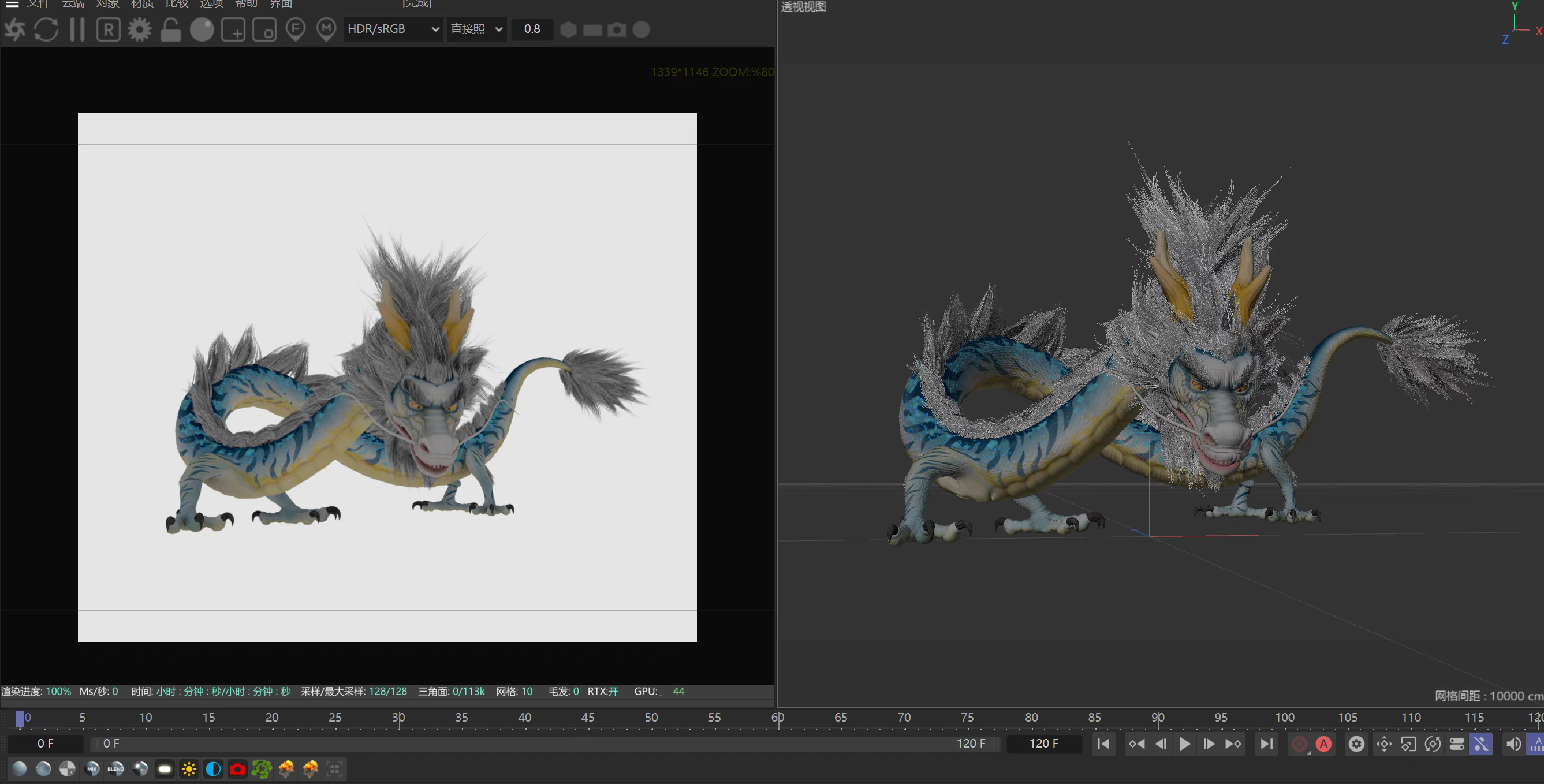Toggle the clay mode sphere icon
This screenshot has height=784, width=1544.
click(x=202, y=29)
